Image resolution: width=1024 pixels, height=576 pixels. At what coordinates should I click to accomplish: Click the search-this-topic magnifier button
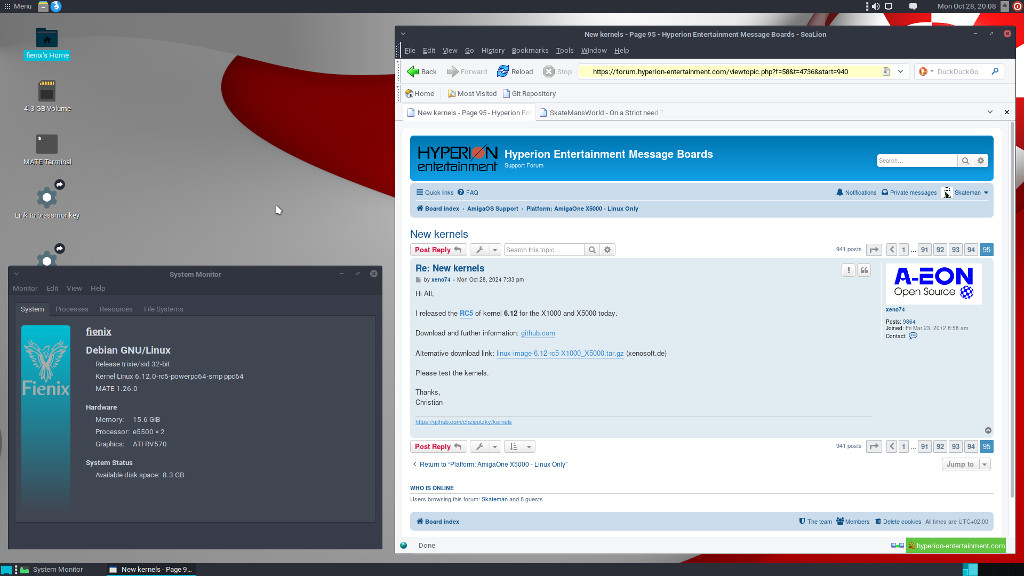point(592,249)
